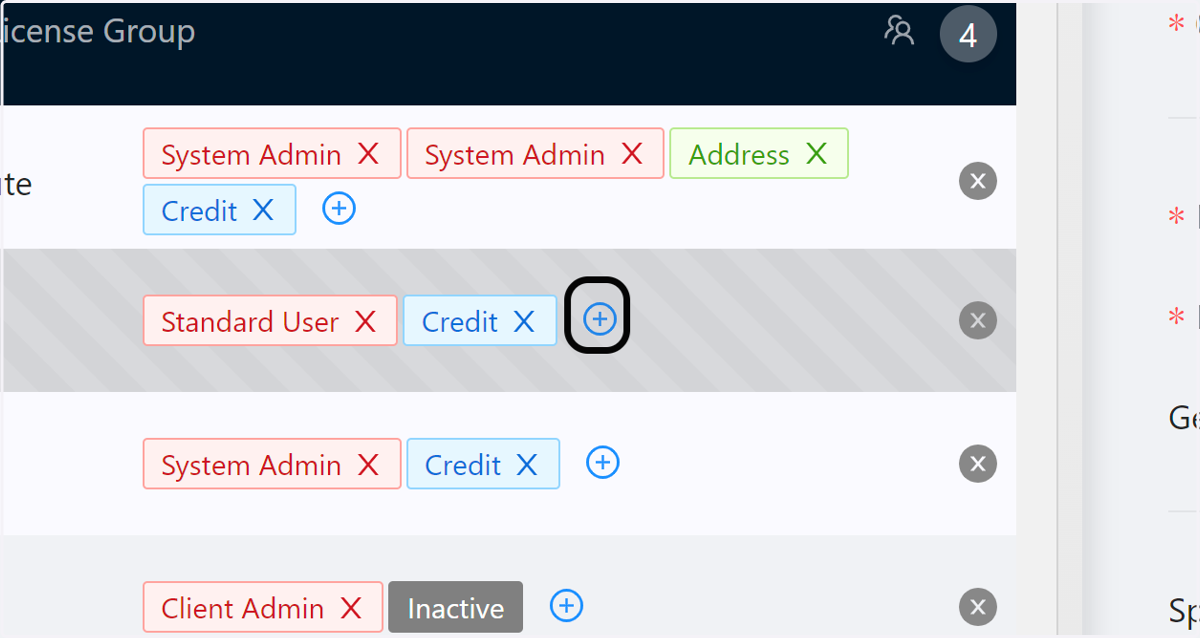Remove the Client Admin tag
The width and height of the screenshot is (1200, 638).
click(350, 608)
